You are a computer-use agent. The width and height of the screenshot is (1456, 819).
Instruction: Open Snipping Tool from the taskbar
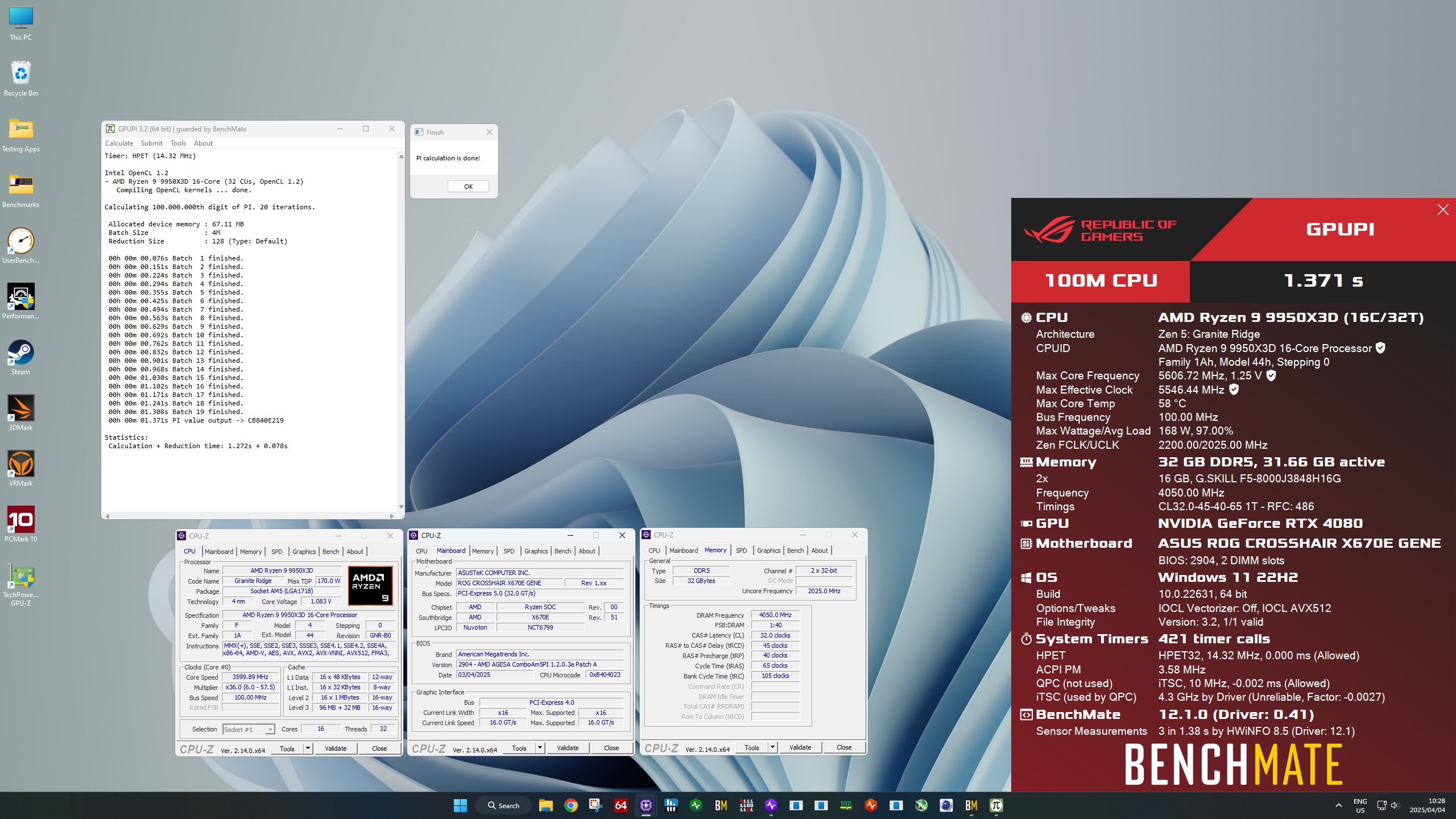(596, 805)
